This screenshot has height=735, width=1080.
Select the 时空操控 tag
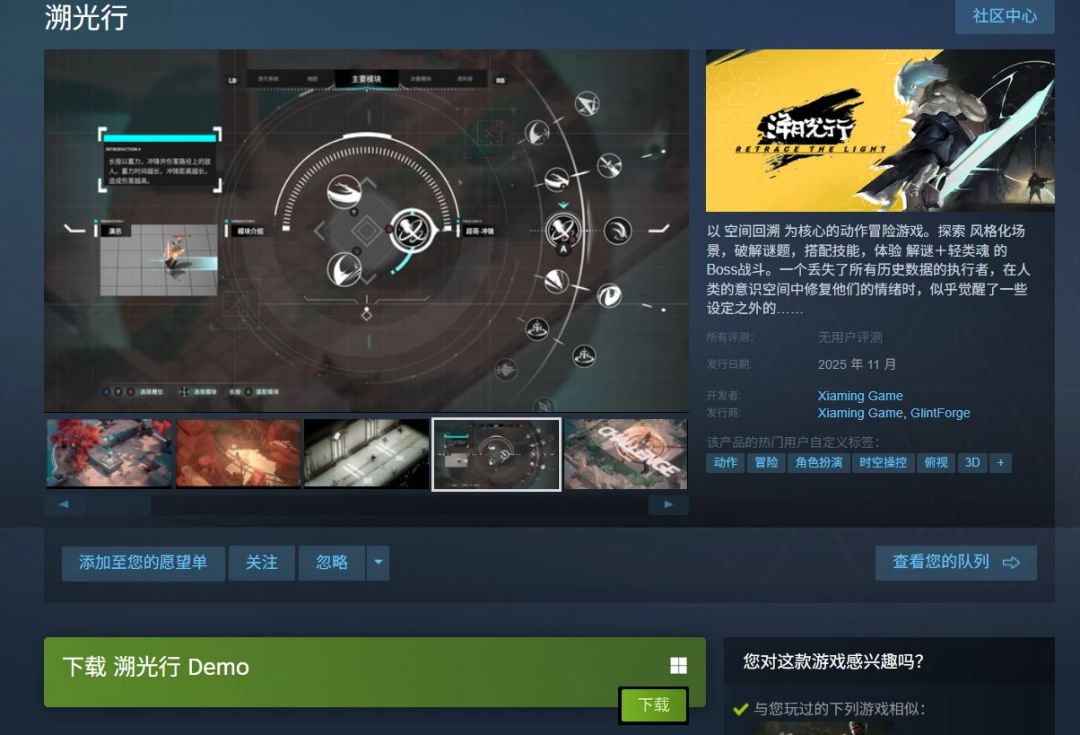pyautogui.click(x=883, y=463)
